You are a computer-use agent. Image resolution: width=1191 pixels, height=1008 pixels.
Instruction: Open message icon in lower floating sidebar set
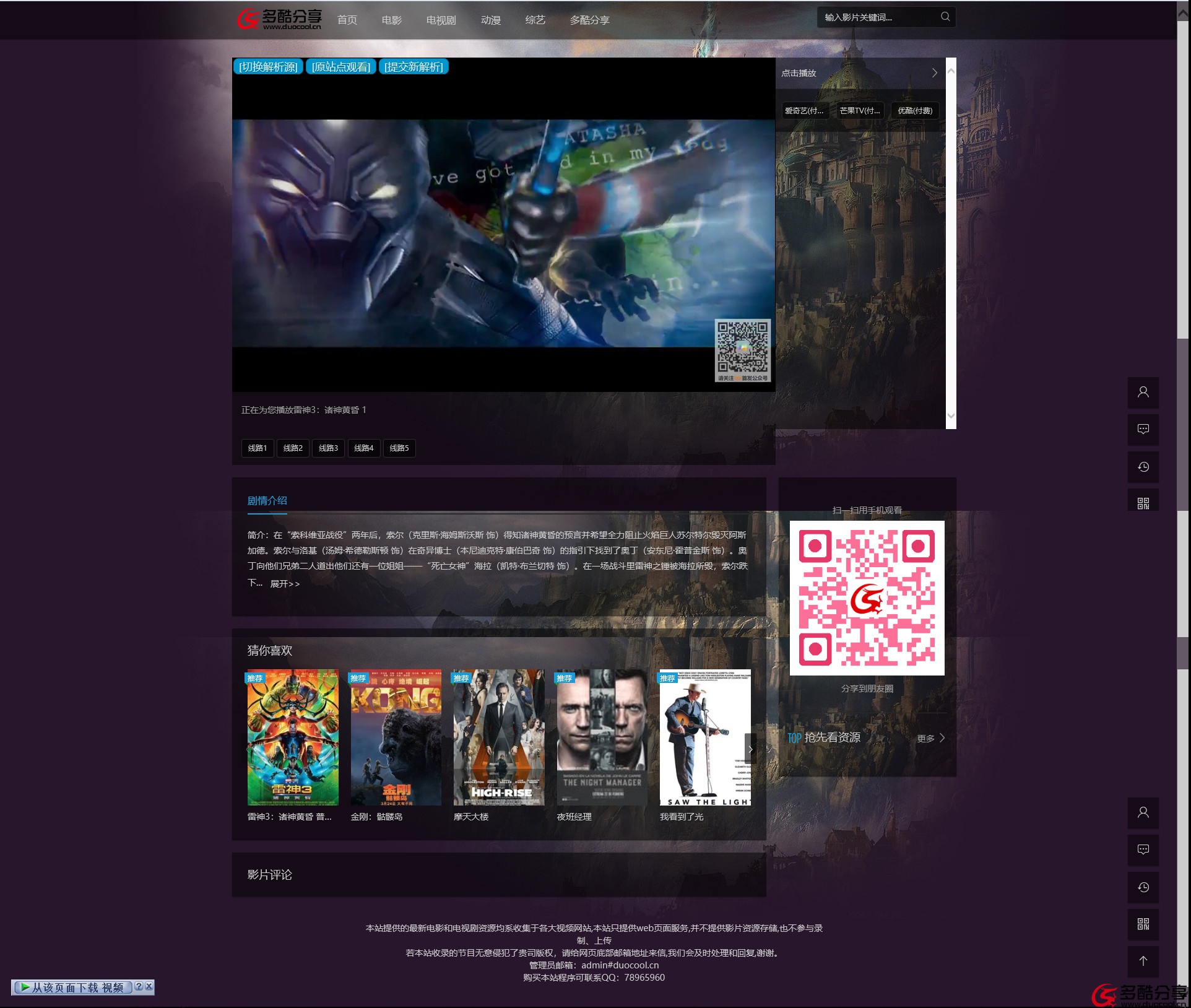(1143, 849)
